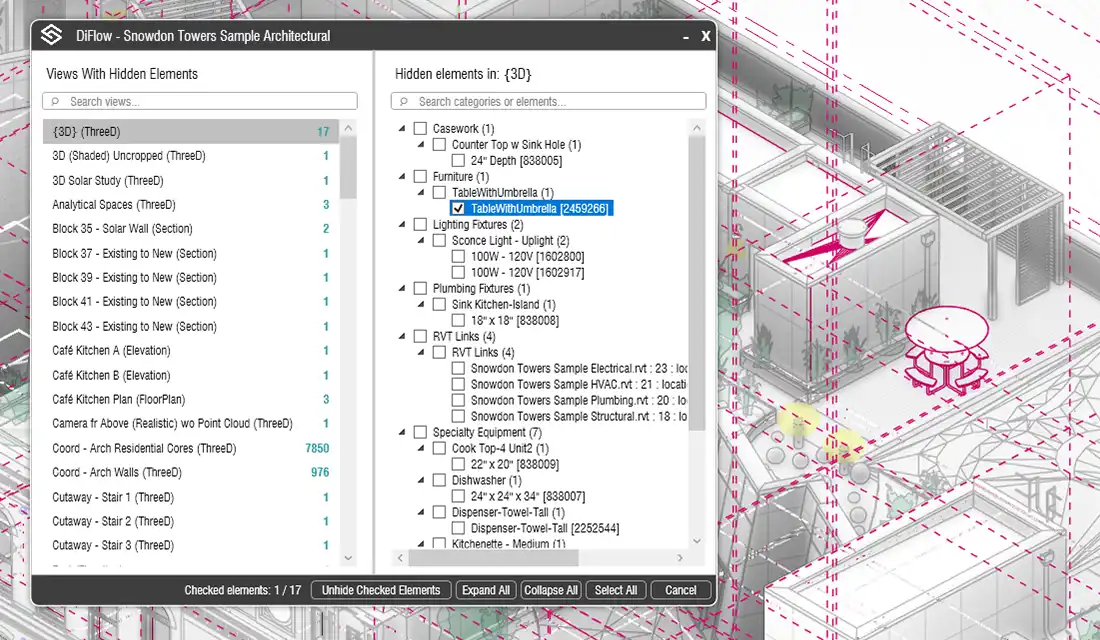This screenshot has height=640, width=1100.
Task: Enable the Snowdon Towers Sample Electrical.rvt checkbox
Action: [458, 369]
